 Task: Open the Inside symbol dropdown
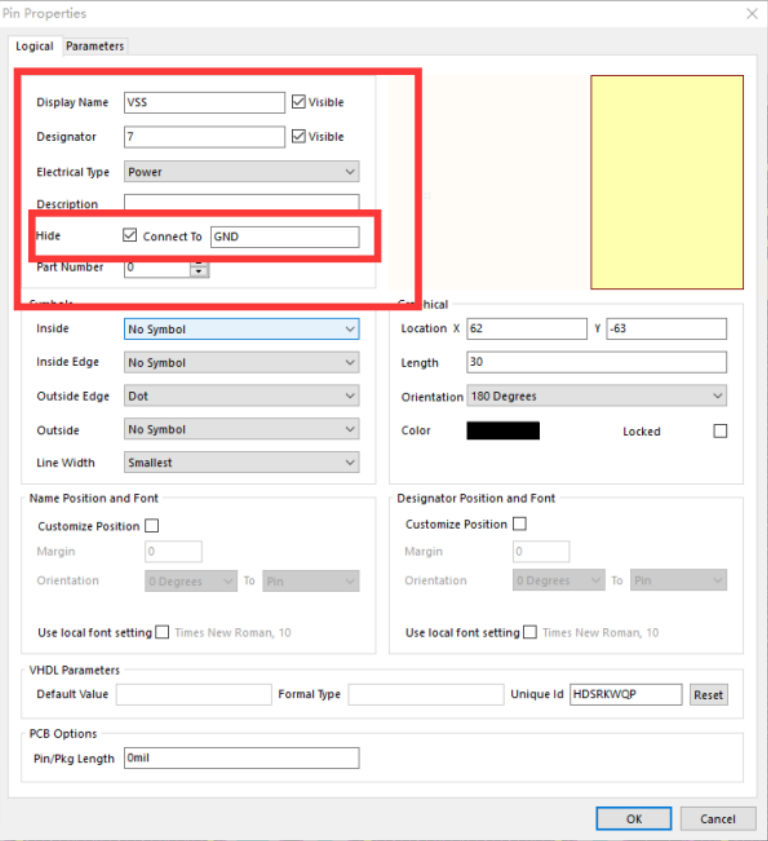pyautogui.click(x=241, y=329)
